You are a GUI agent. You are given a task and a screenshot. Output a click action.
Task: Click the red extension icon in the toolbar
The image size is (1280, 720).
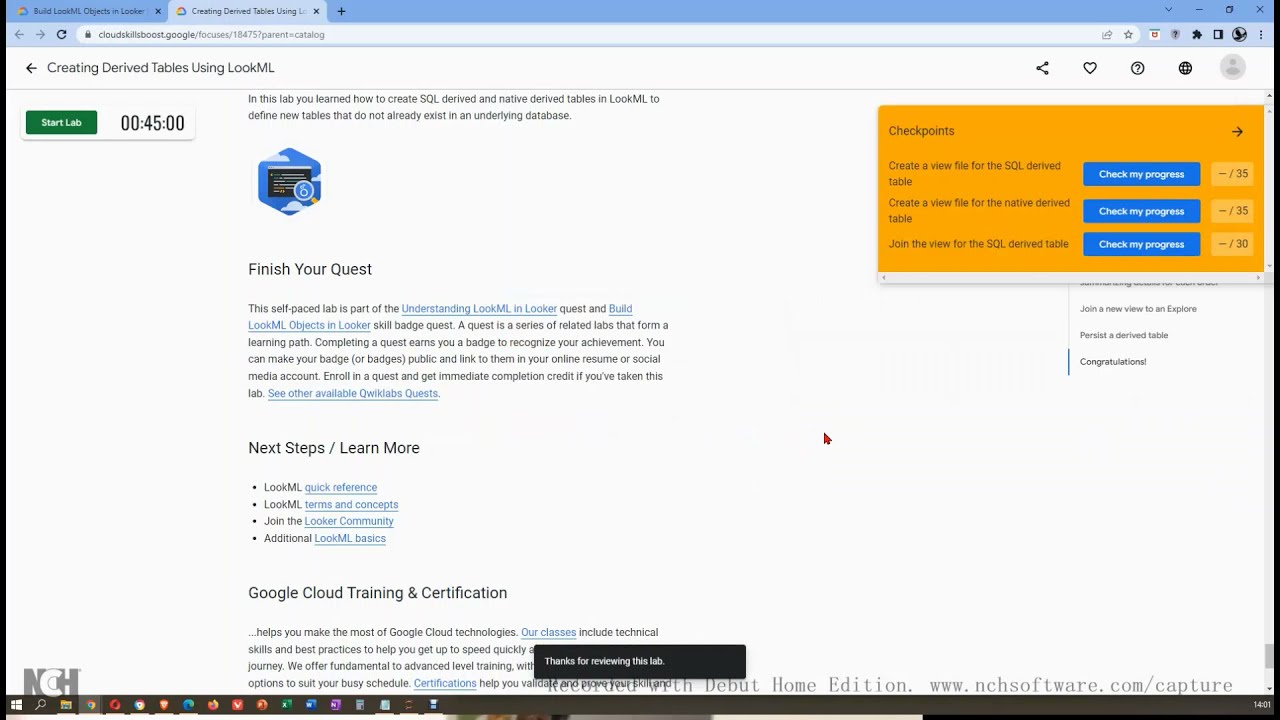tap(1154, 34)
